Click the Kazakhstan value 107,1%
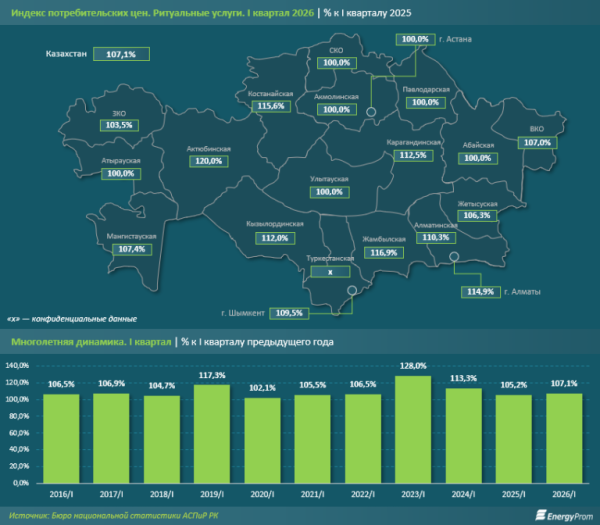Viewport: 600px width, 525px height. pos(121,54)
